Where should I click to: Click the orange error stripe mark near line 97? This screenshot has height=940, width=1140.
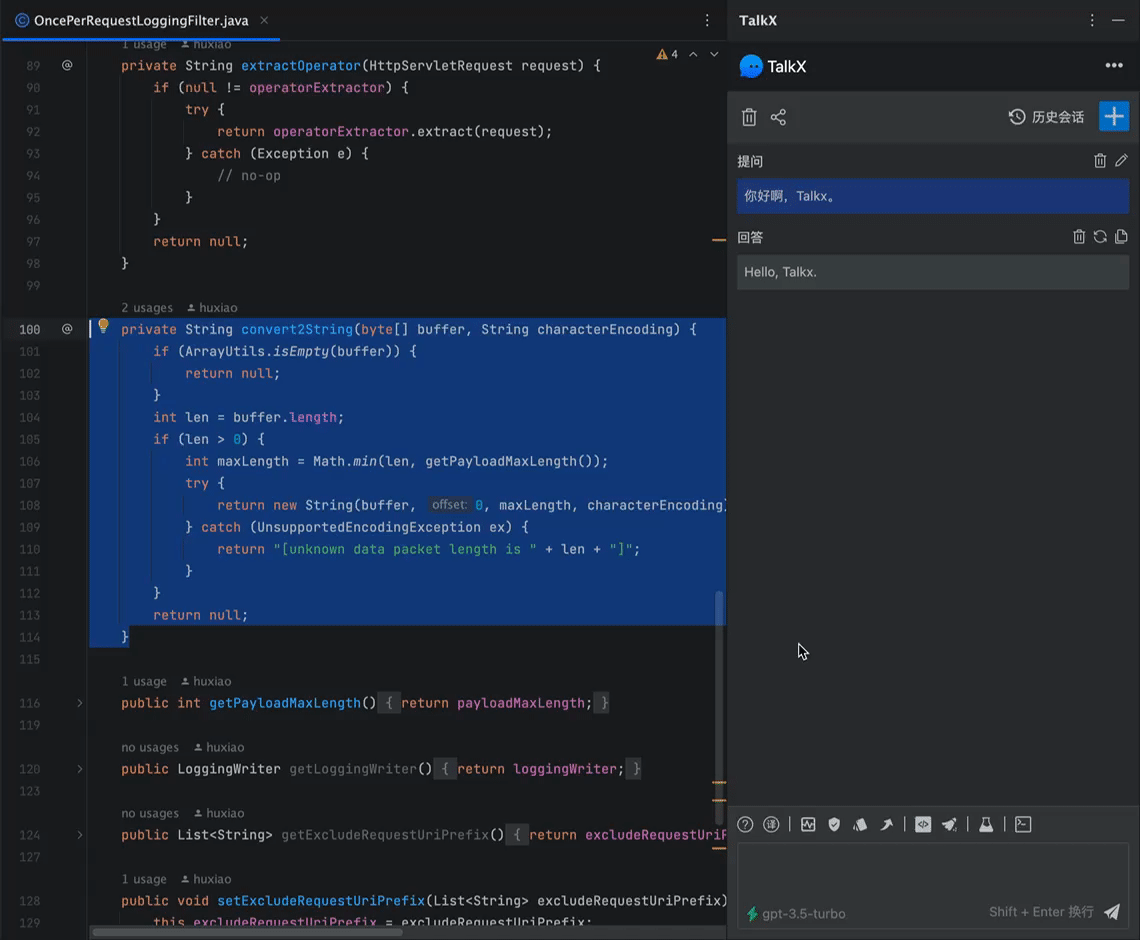[719, 240]
